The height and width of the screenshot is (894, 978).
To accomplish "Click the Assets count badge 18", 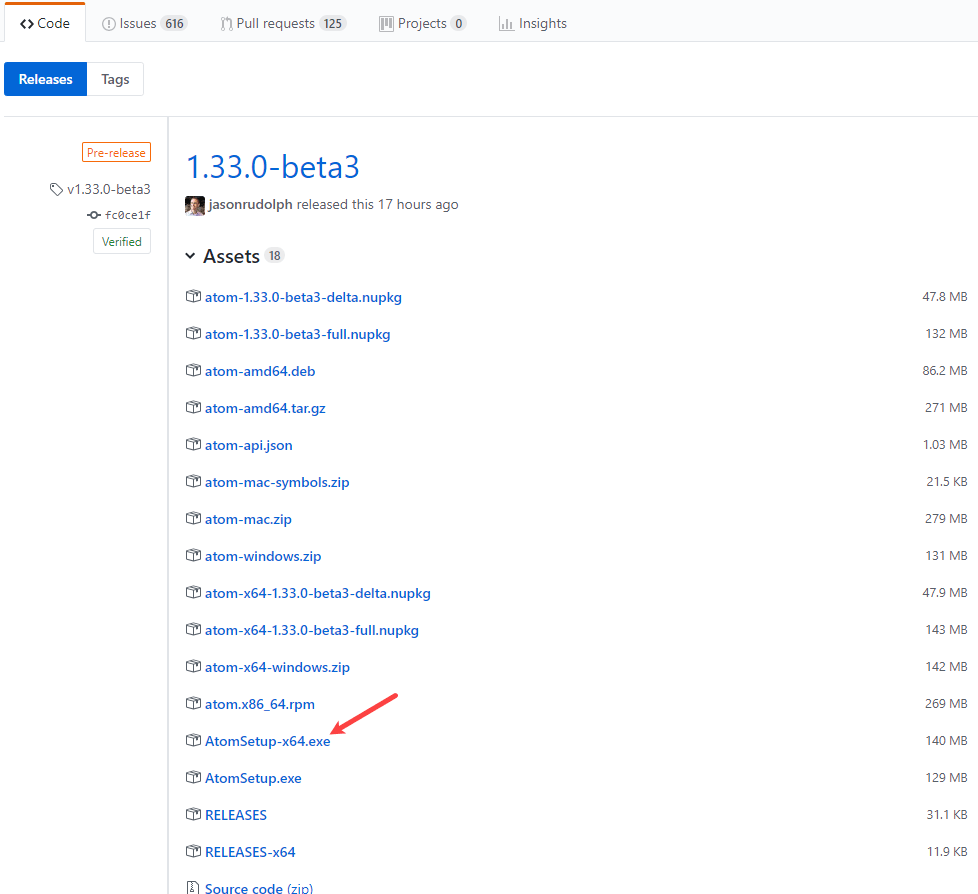I will point(274,256).
